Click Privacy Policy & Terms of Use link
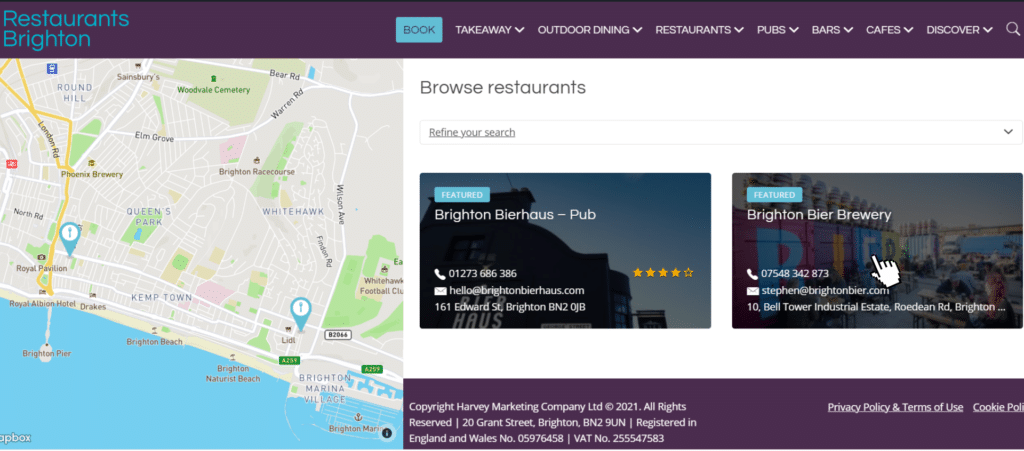 point(895,407)
